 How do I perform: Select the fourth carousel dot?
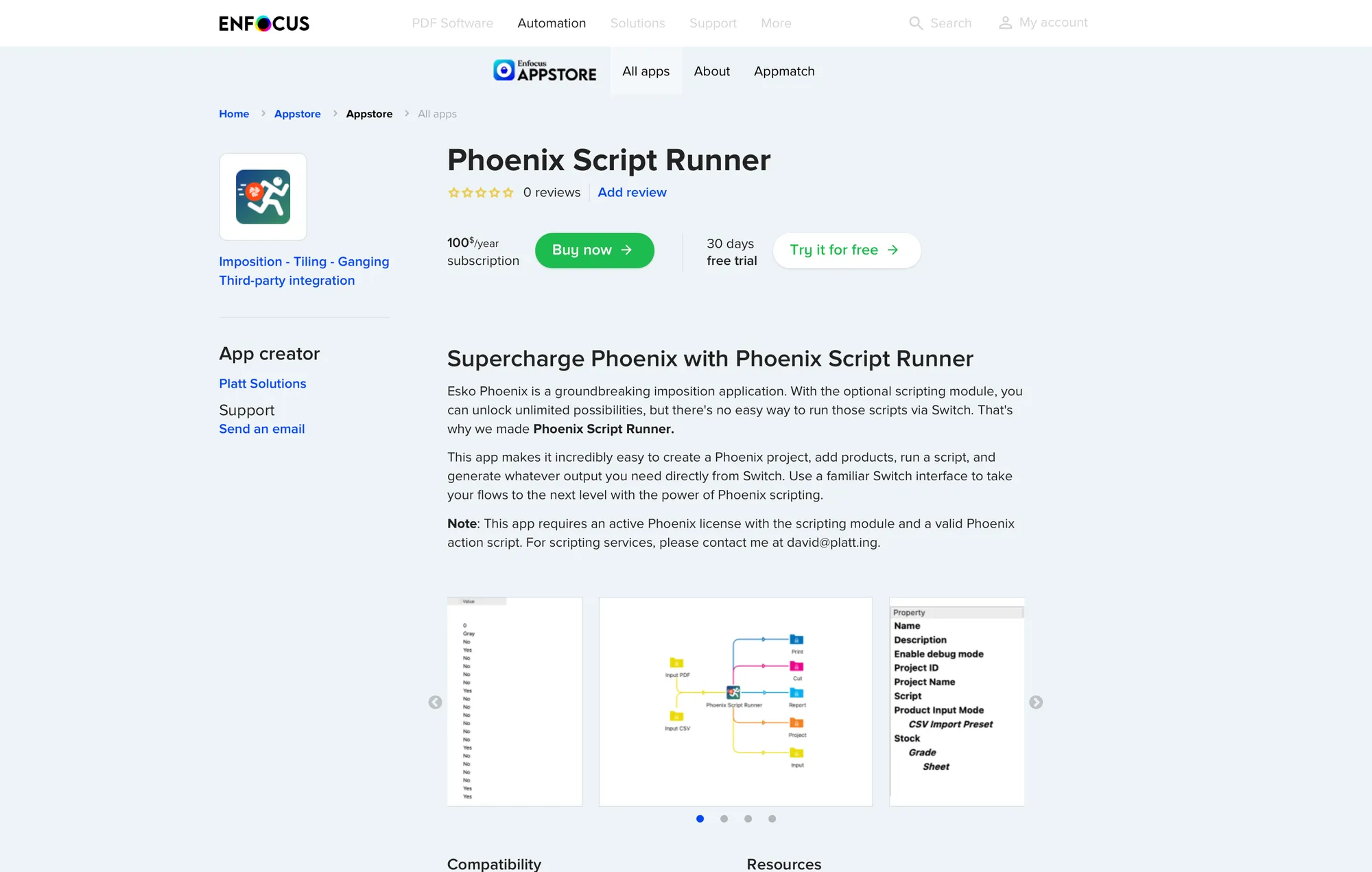pos(772,818)
